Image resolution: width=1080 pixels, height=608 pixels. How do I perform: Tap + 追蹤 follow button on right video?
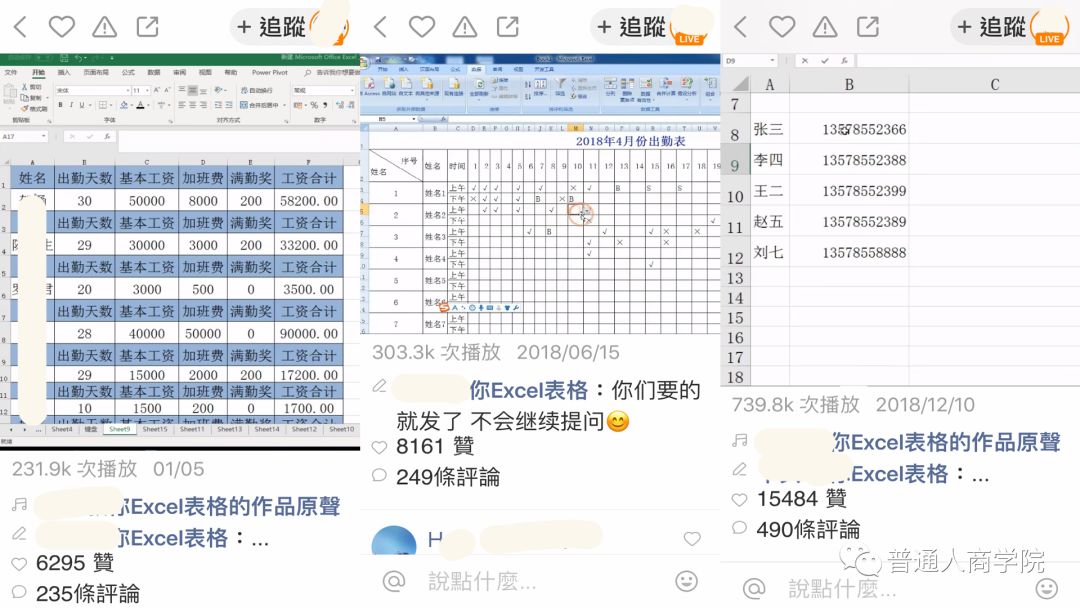point(991,28)
